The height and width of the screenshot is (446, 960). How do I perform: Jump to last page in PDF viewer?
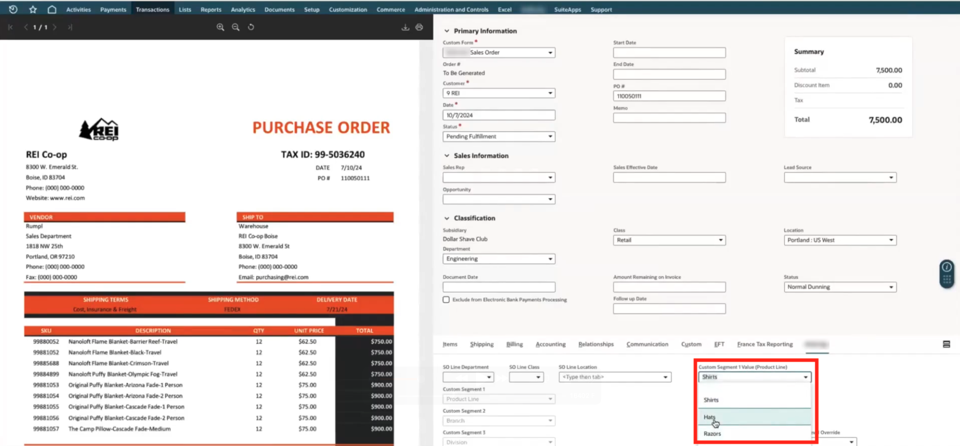(x=70, y=28)
